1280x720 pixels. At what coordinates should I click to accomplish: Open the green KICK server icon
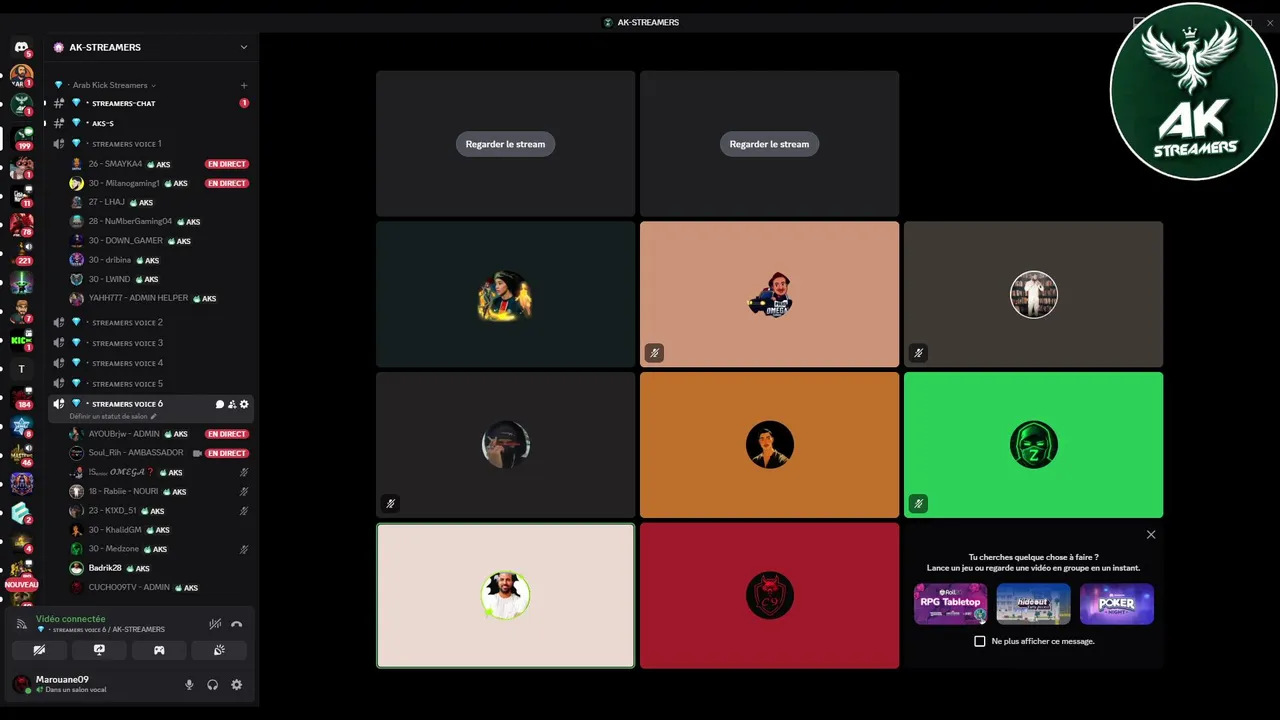pos(22,340)
